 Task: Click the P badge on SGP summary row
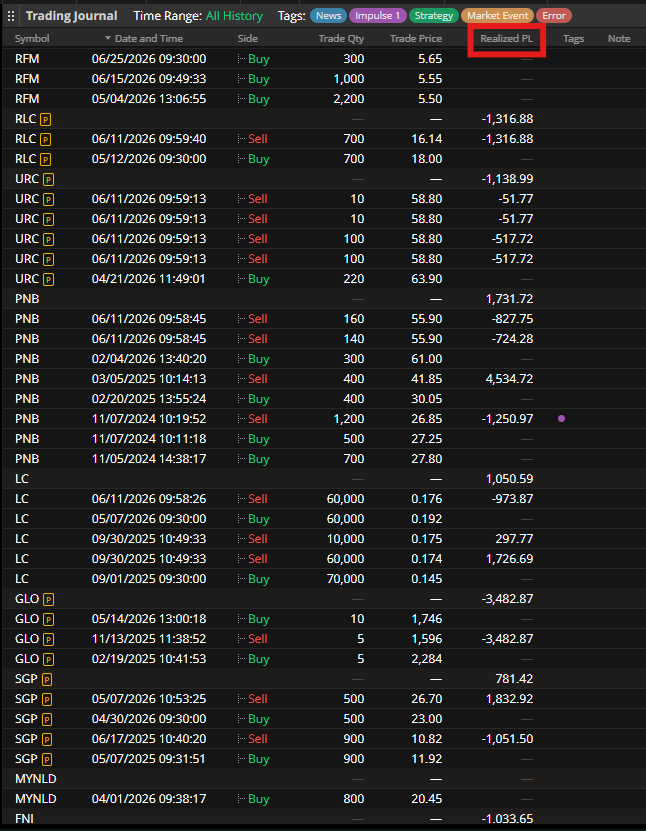[x=47, y=679]
